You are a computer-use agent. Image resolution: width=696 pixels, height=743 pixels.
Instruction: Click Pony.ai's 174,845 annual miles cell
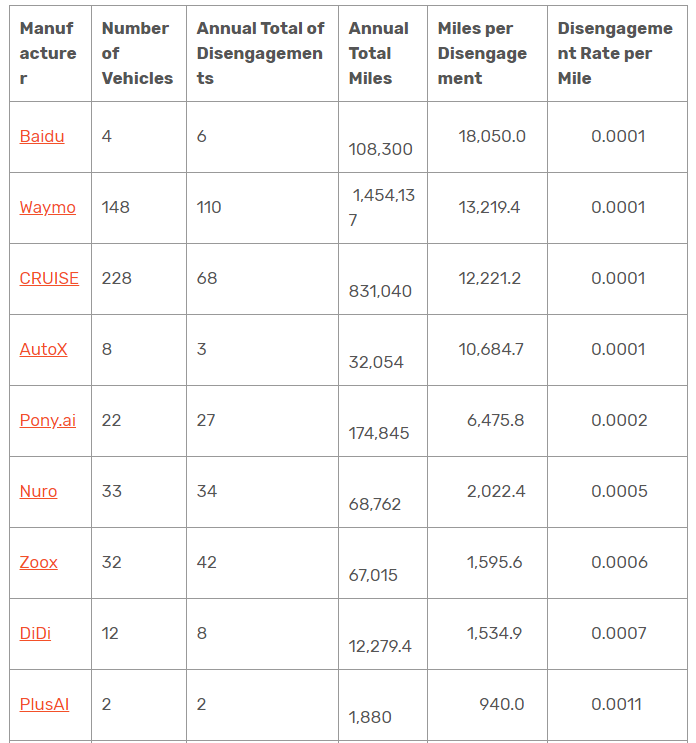[379, 433]
